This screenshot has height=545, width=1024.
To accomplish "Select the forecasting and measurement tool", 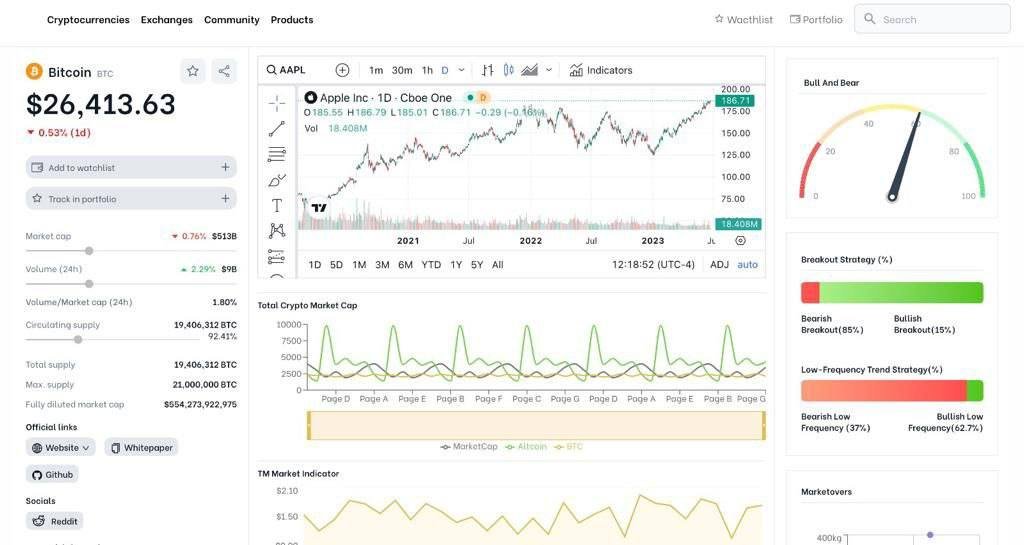I will [277, 257].
